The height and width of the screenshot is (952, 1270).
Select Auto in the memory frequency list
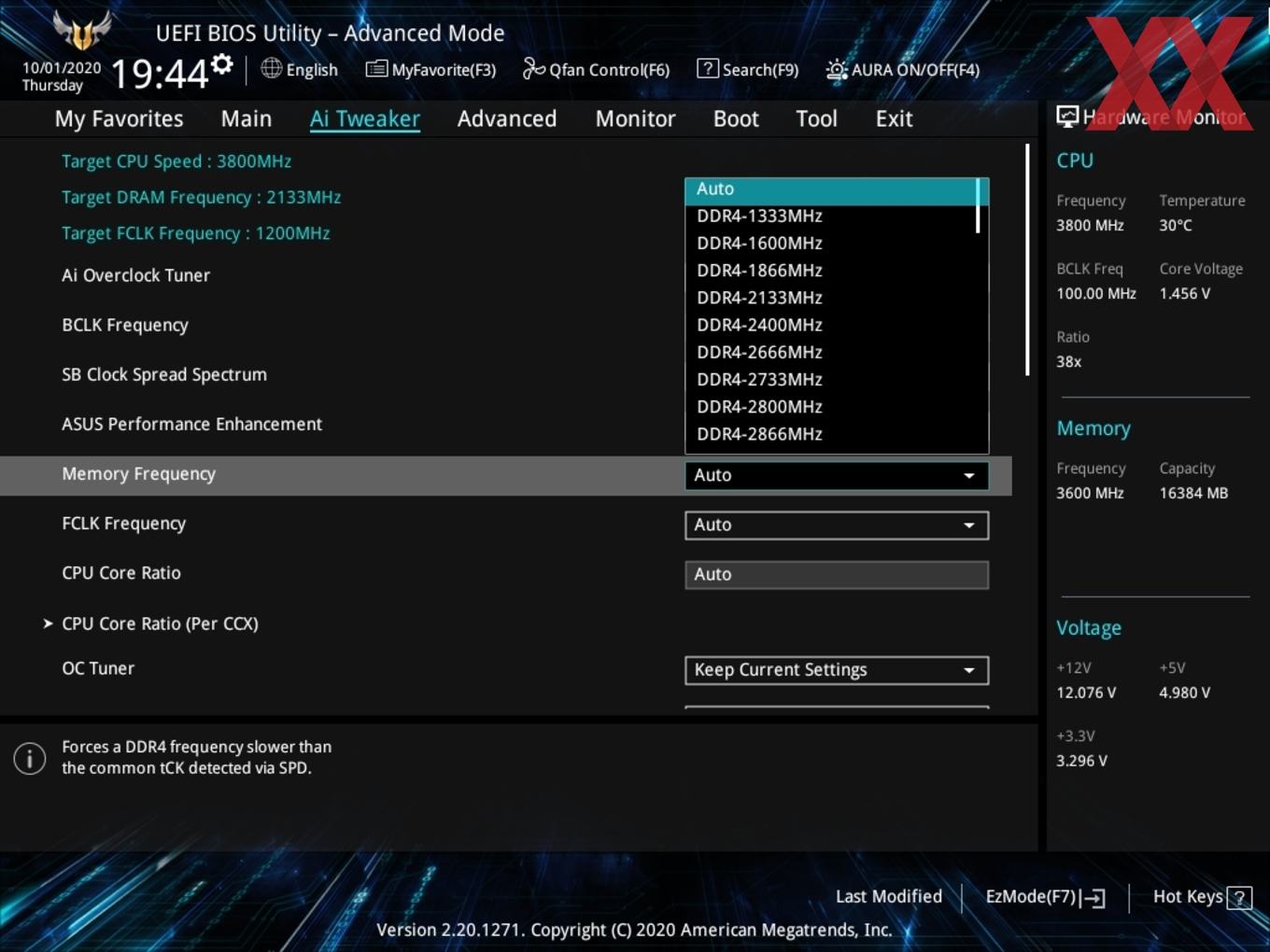(x=831, y=189)
